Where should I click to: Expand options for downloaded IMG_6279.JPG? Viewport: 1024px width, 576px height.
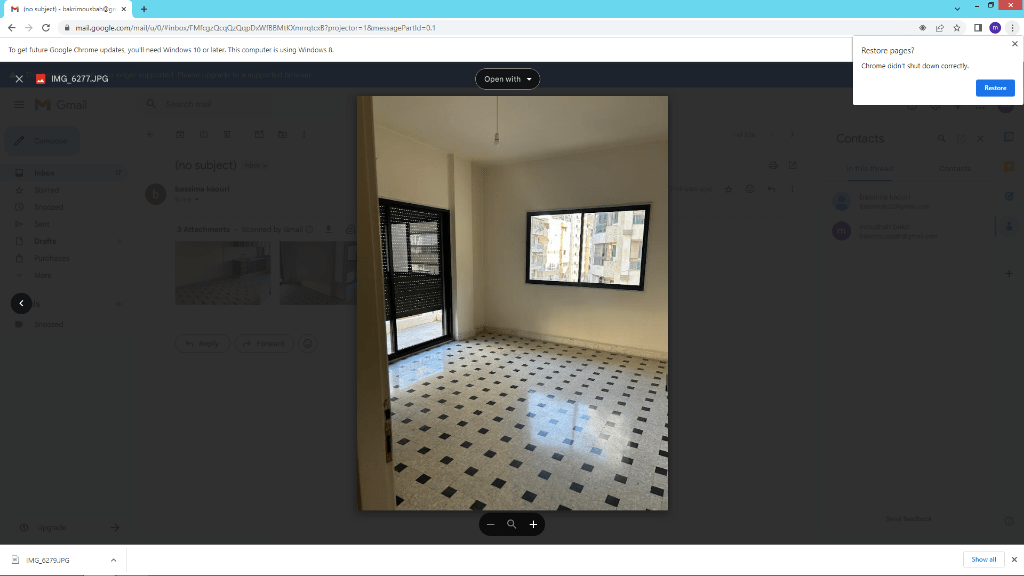[113, 560]
